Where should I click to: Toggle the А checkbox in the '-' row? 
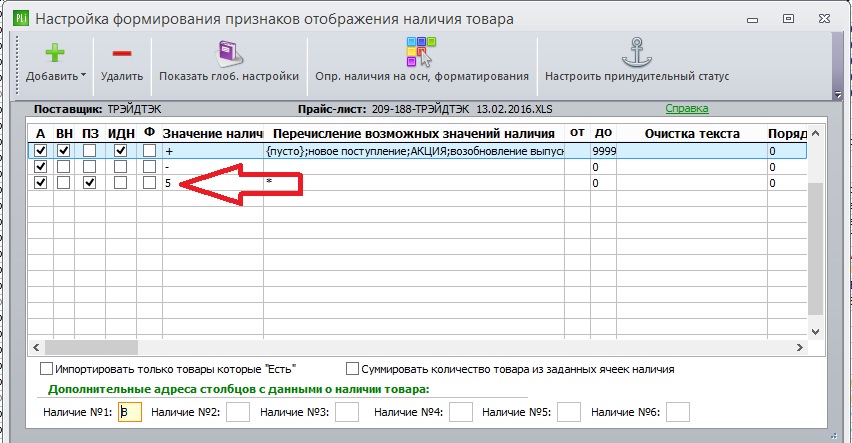(x=41, y=166)
